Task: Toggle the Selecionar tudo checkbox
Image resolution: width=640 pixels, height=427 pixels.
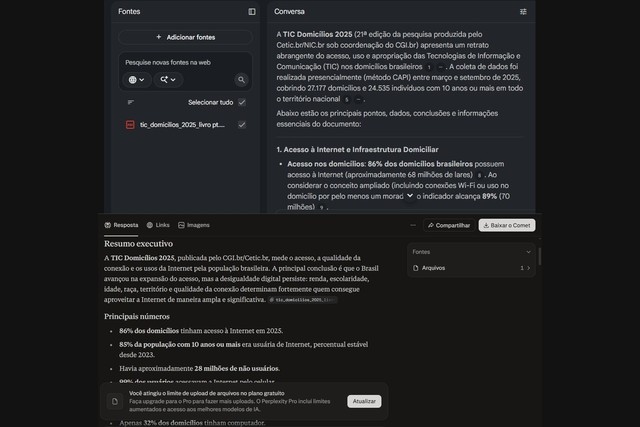Action: pyautogui.click(x=242, y=102)
